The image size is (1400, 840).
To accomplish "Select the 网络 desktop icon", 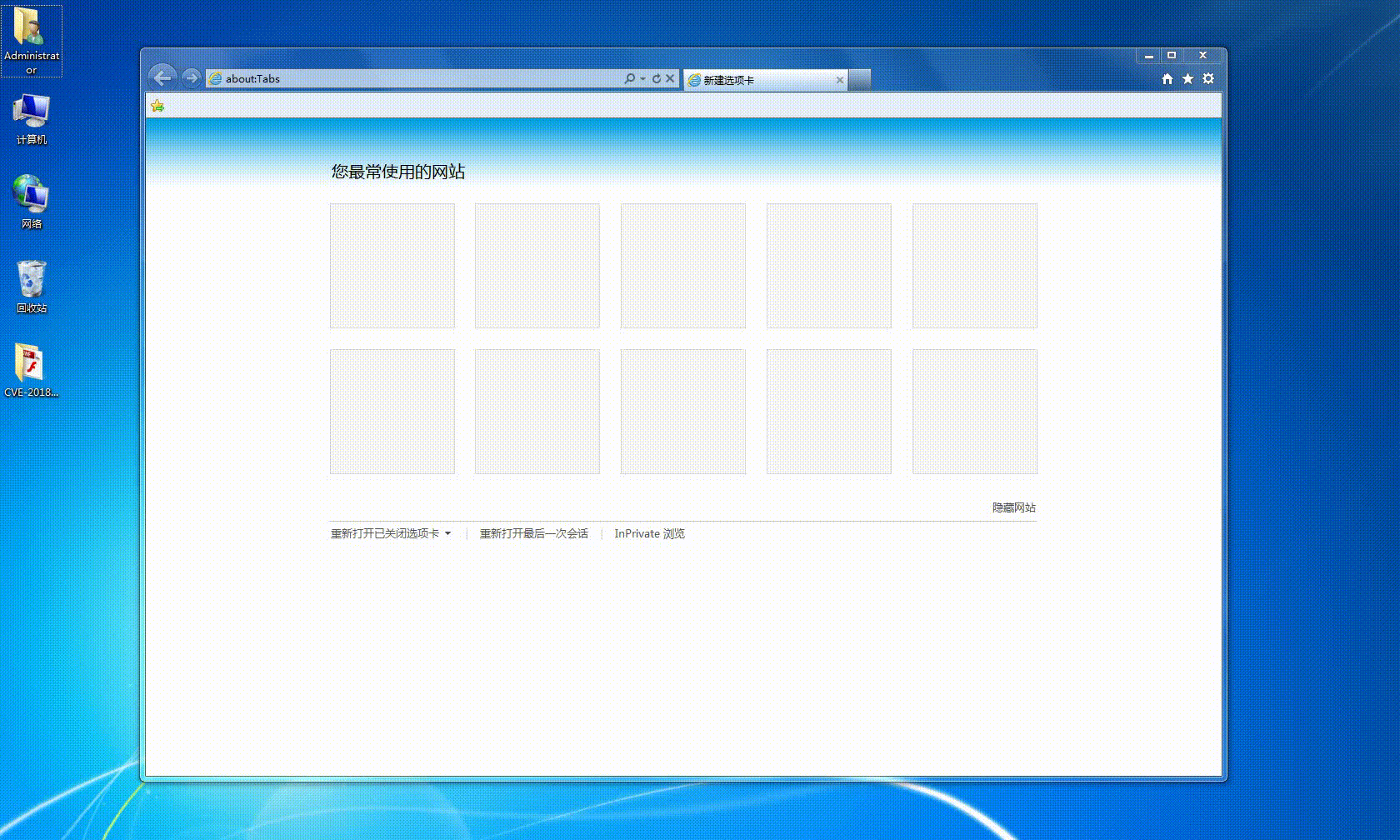I will [x=32, y=202].
